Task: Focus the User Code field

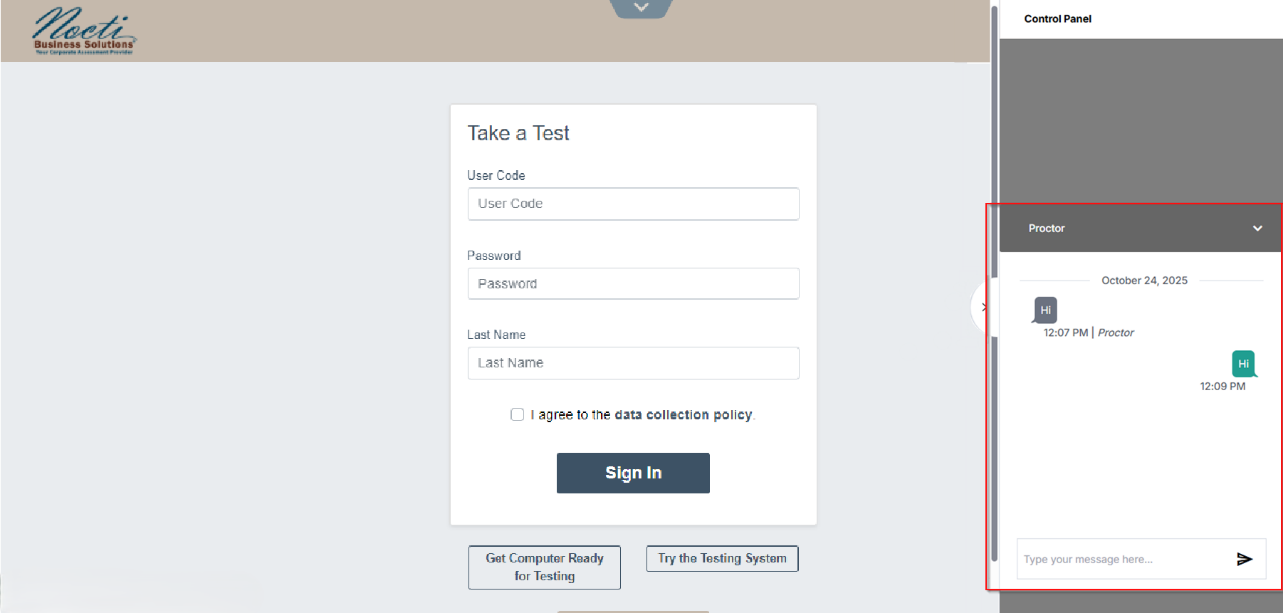Action: (x=633, y=204)
